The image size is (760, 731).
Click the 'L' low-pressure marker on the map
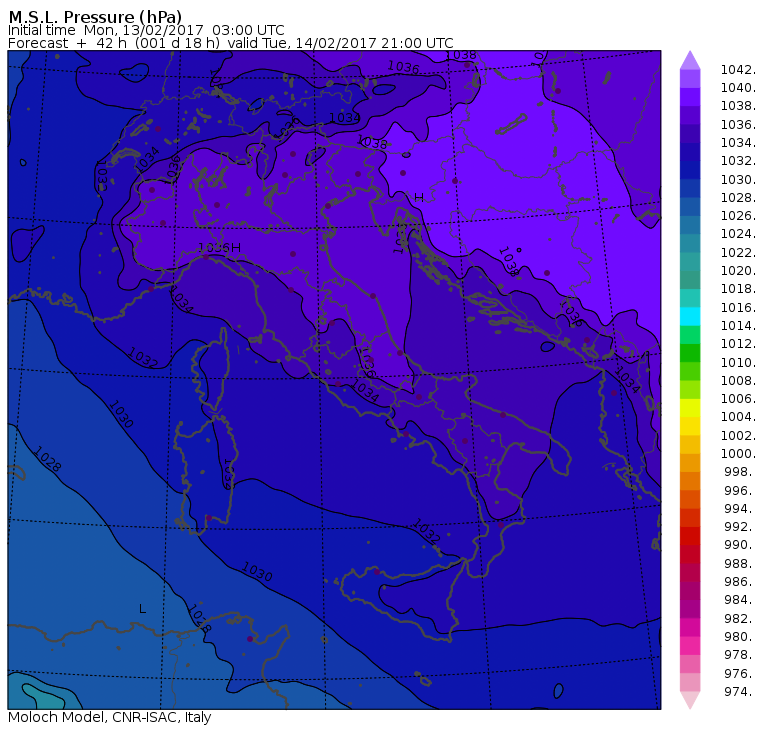[x=142, y=609]
